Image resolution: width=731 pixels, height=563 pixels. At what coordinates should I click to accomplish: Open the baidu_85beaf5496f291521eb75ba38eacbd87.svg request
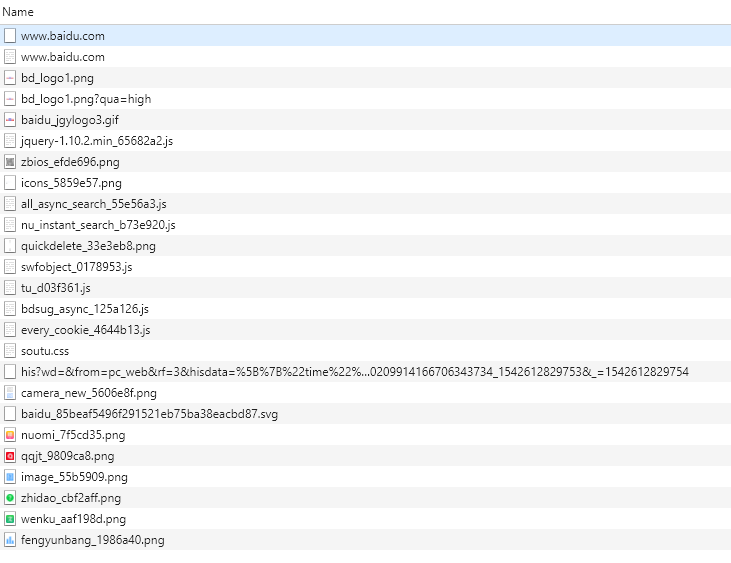tap(366, 414)
